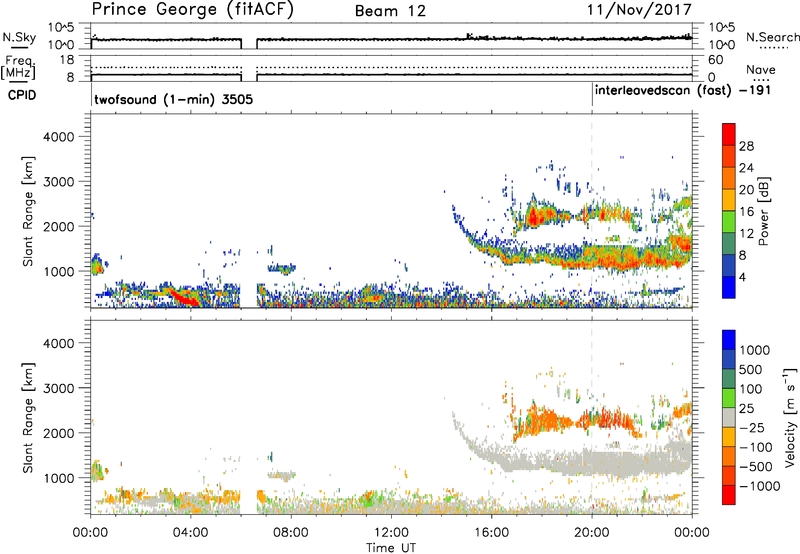The width and height of the screenshot is (800, 554).
Task: Click the "-1000" value on the velocity colorbar
Action: click(759, 486)
